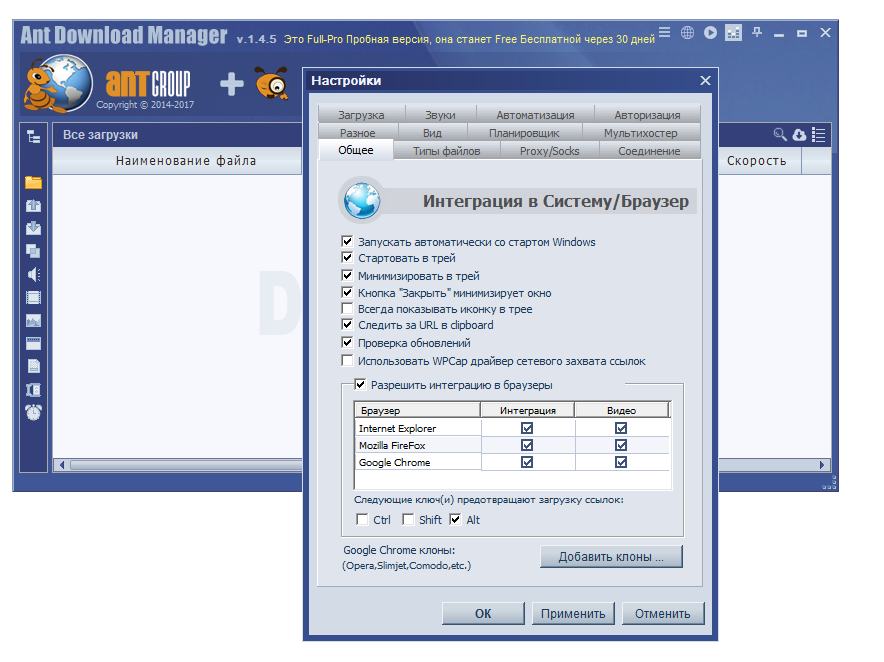Select the application window category icon
Screen dimensions: 884x662
pyautogui.click(x=33, y=343)
